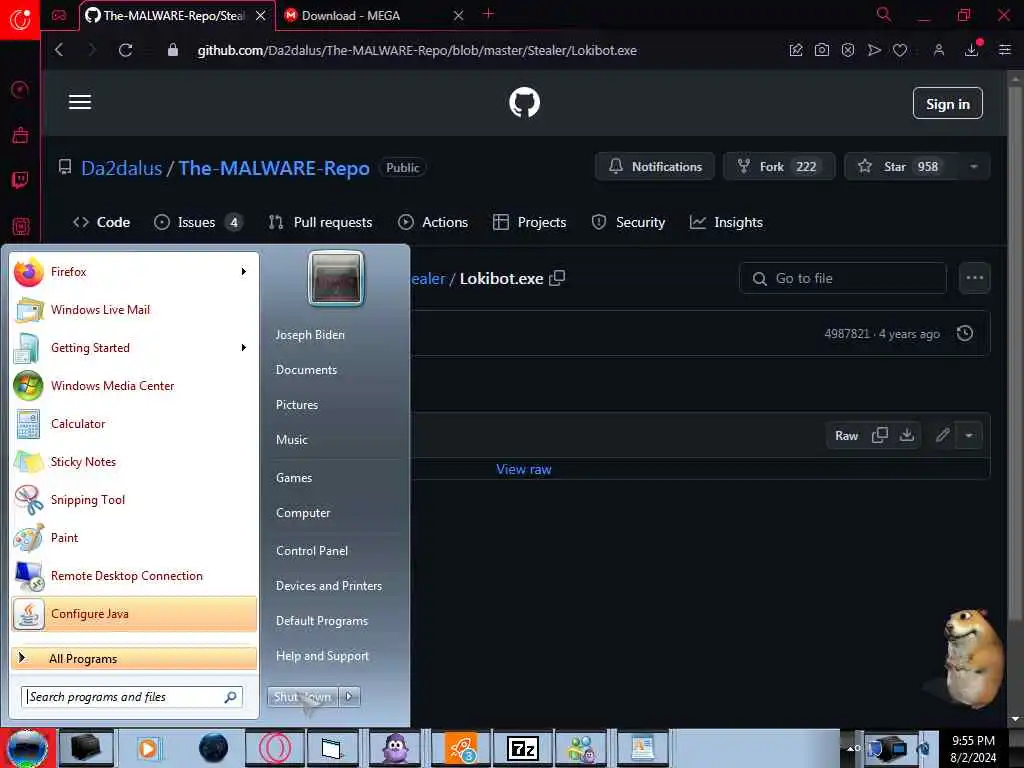The image size is (1024, 768).
Task: Open the Code repository tab
Action: 102,223
